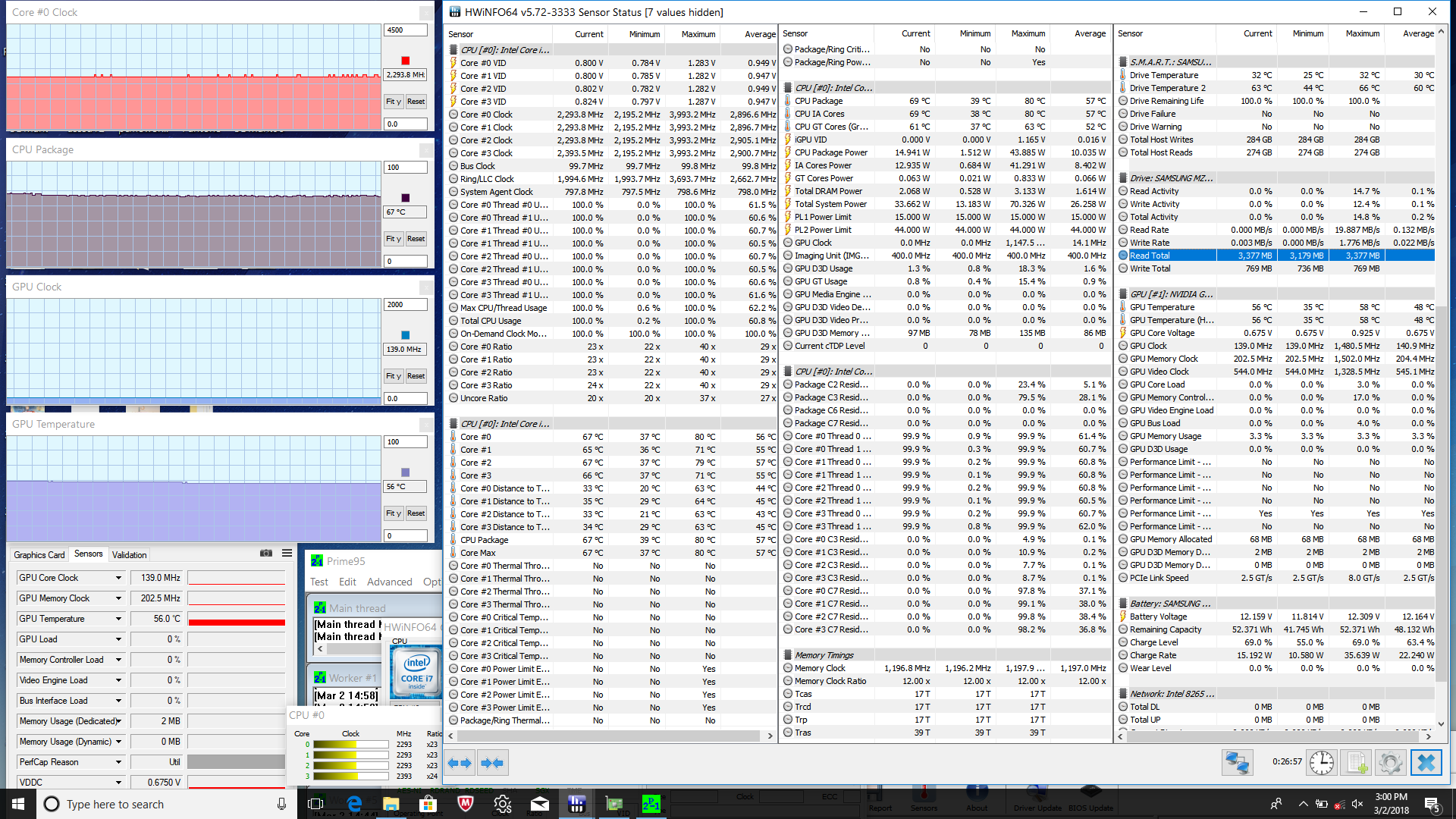Click the 2000 maximum field on GPU Clock graph
Screen dimensions: 1456x819
405,305
